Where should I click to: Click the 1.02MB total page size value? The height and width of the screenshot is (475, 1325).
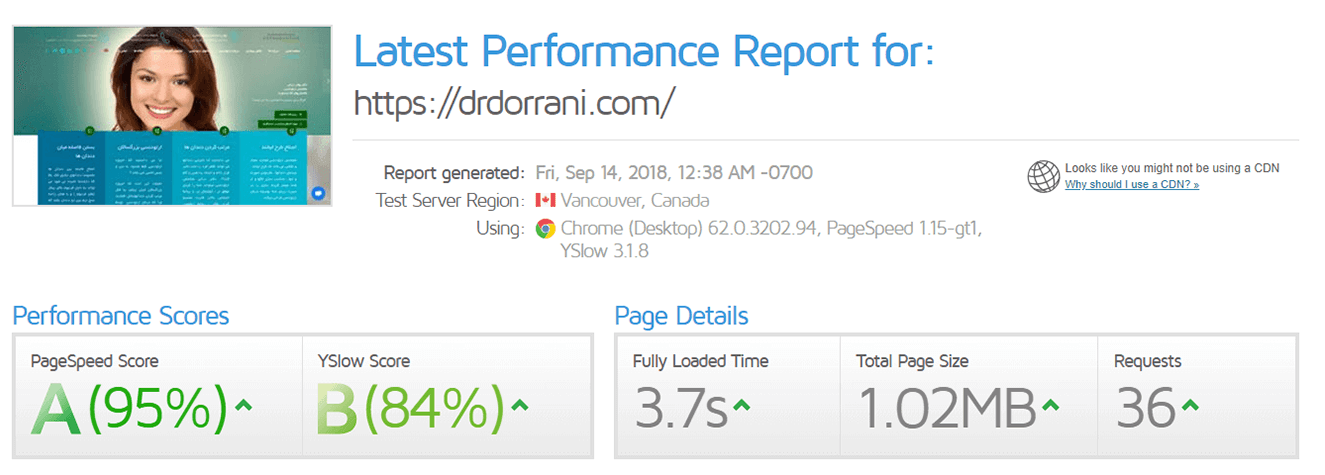click(946, 408)
